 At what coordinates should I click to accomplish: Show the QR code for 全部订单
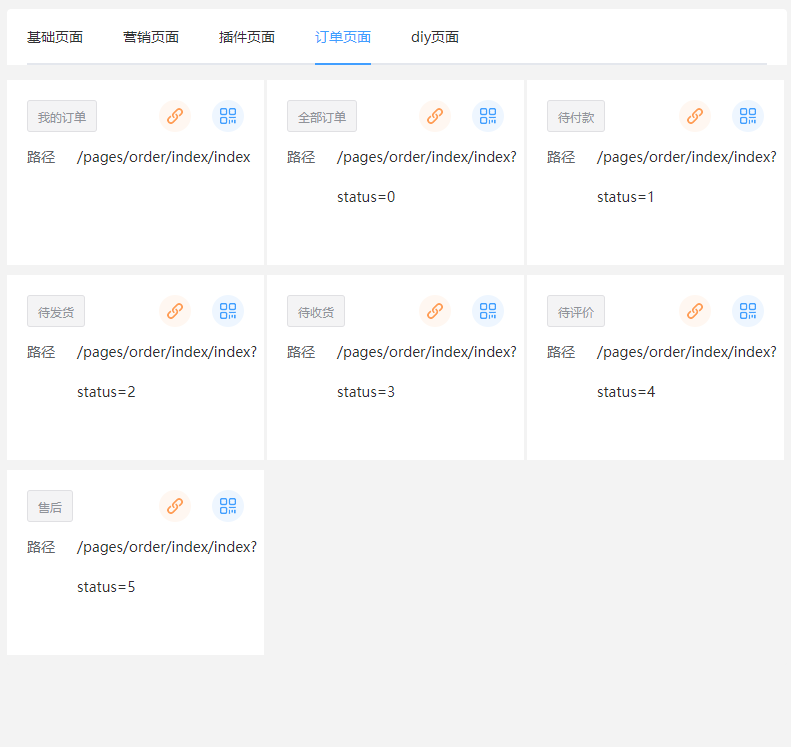pos(488,116)
